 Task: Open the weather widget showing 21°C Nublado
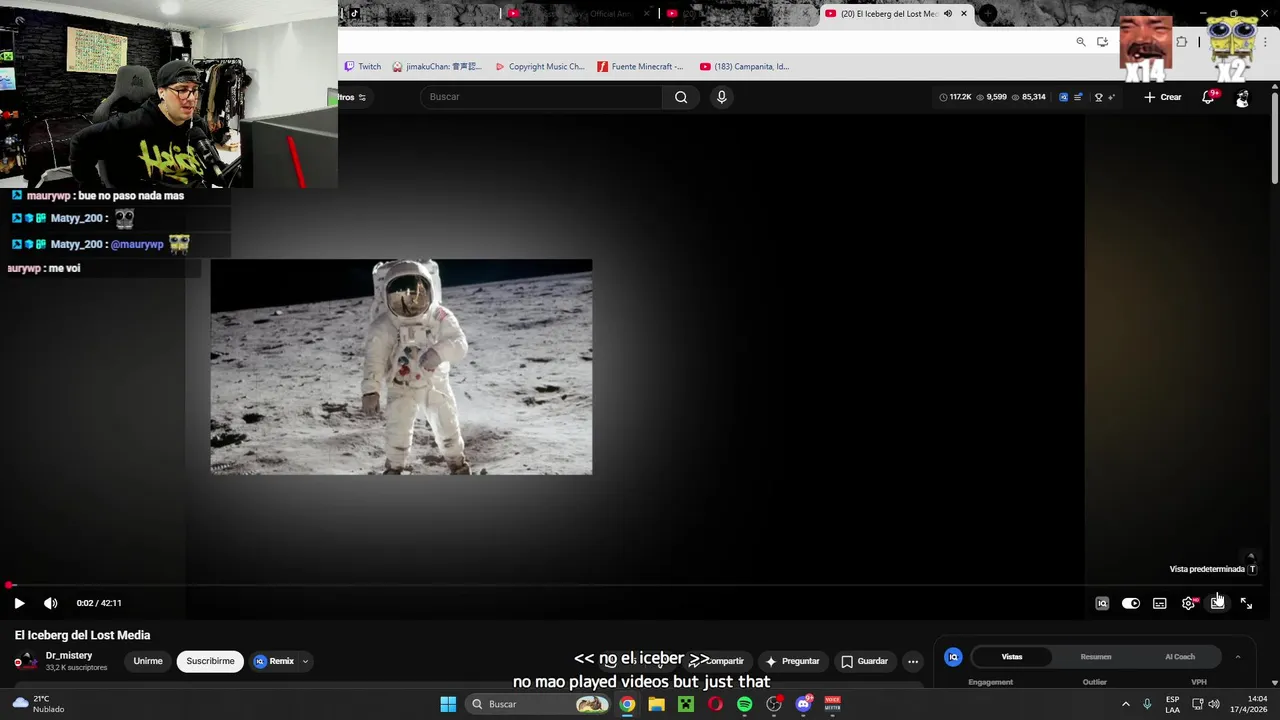tap(40, 704)
